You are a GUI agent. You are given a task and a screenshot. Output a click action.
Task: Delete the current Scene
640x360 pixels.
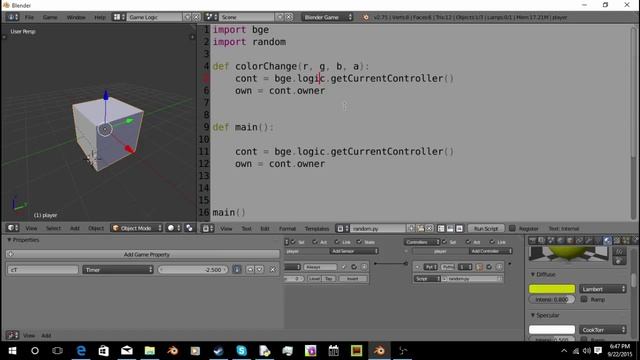(x=289, y=17)
